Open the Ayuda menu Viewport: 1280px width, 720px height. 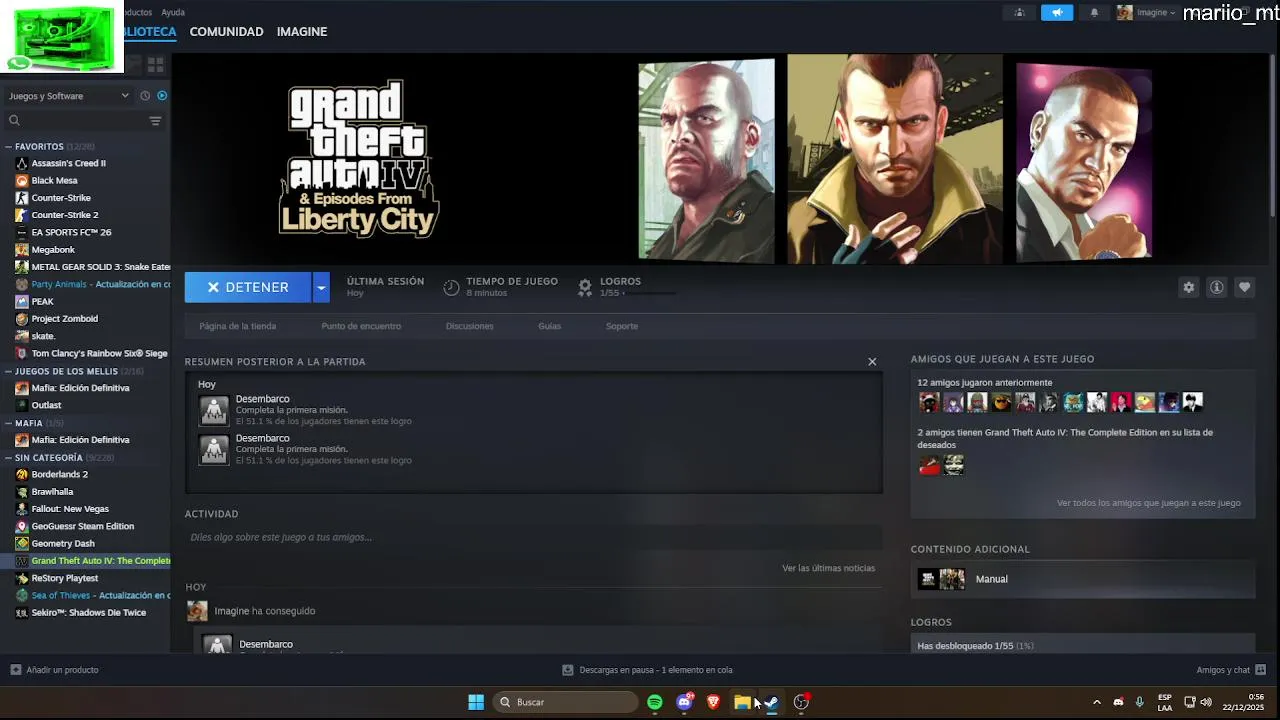click(173, 12)
